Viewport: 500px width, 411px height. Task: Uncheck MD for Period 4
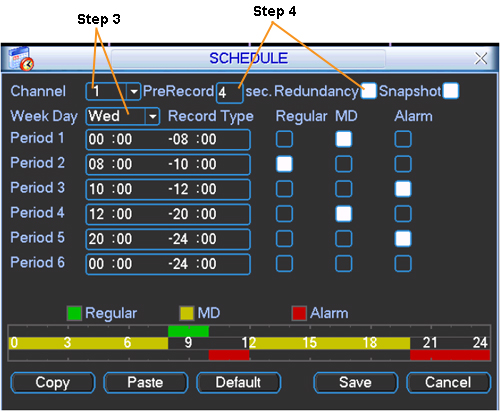click(x=344, y=214)
